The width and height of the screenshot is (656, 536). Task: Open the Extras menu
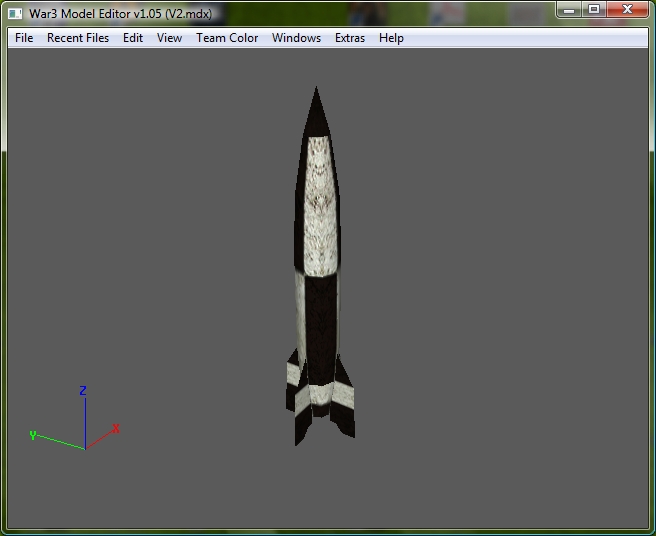(350, 38)
